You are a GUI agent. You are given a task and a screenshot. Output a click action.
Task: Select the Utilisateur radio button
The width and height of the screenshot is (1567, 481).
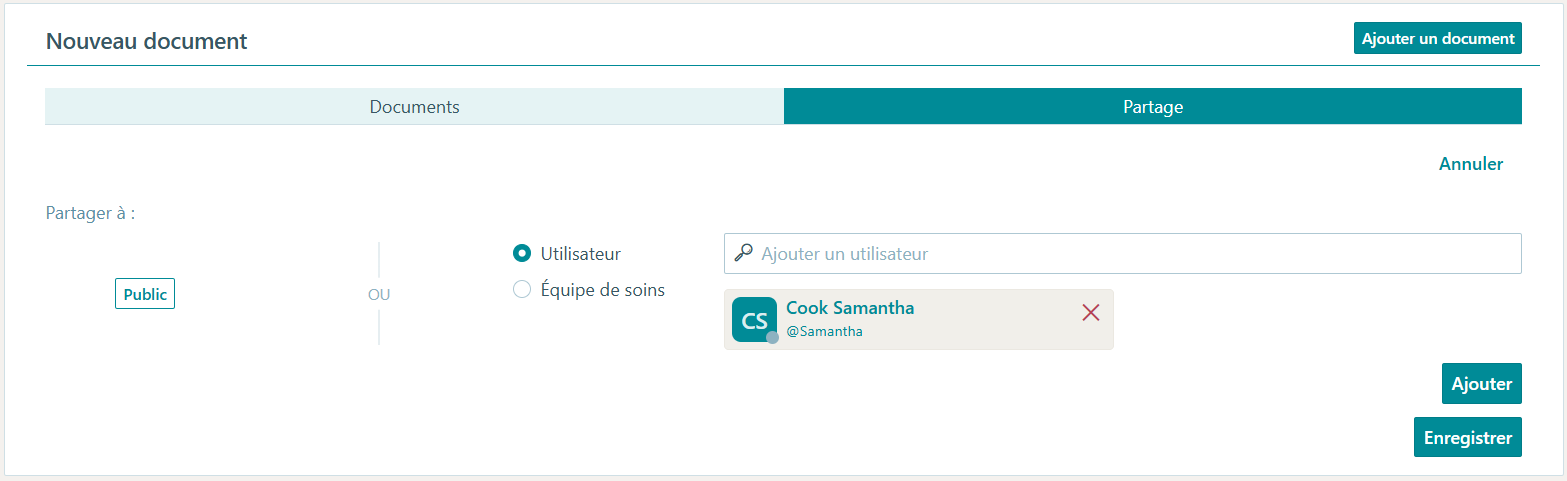click(521, 254)
